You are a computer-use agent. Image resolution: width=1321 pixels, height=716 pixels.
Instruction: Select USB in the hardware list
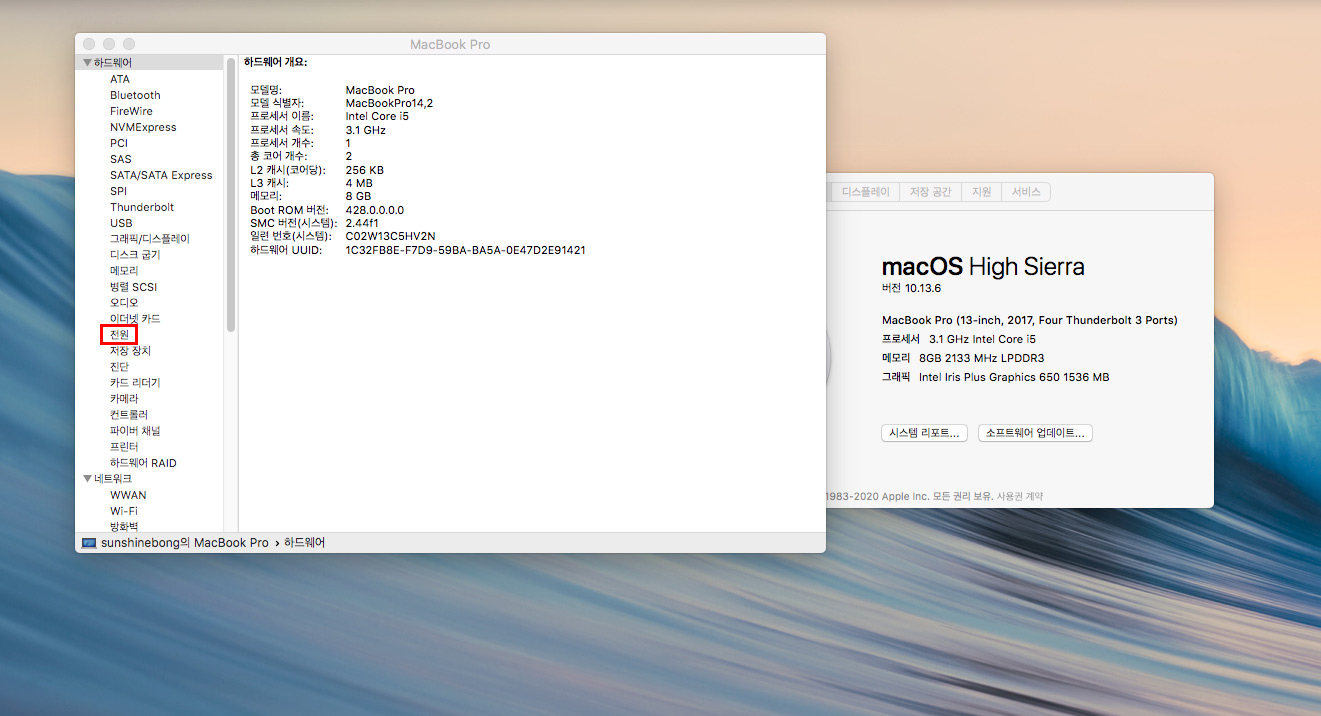(121, 223)
